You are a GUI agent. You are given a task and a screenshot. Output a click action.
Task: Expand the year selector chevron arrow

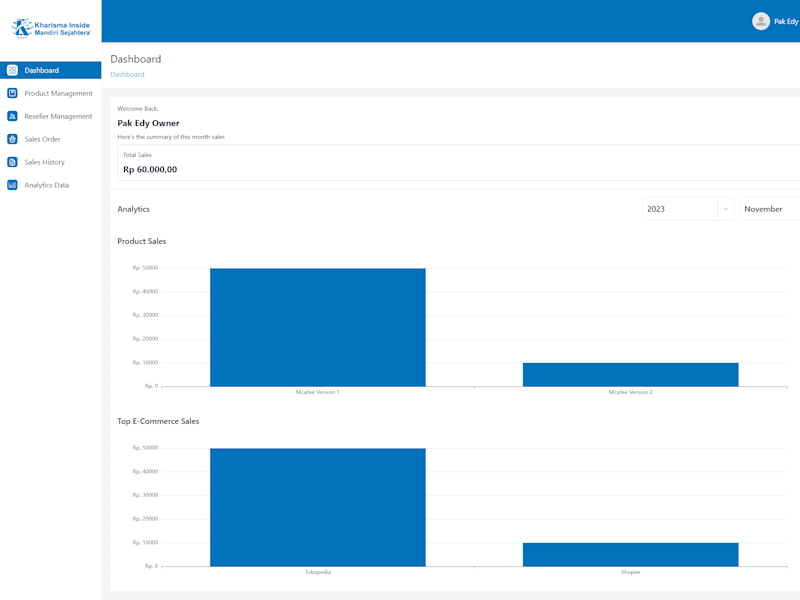pos(726,209)
